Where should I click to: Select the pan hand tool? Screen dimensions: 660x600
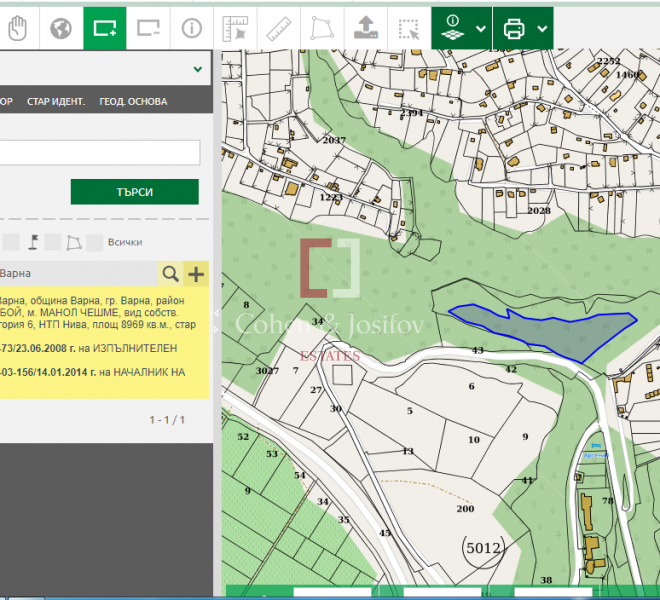tap(18, 29)
